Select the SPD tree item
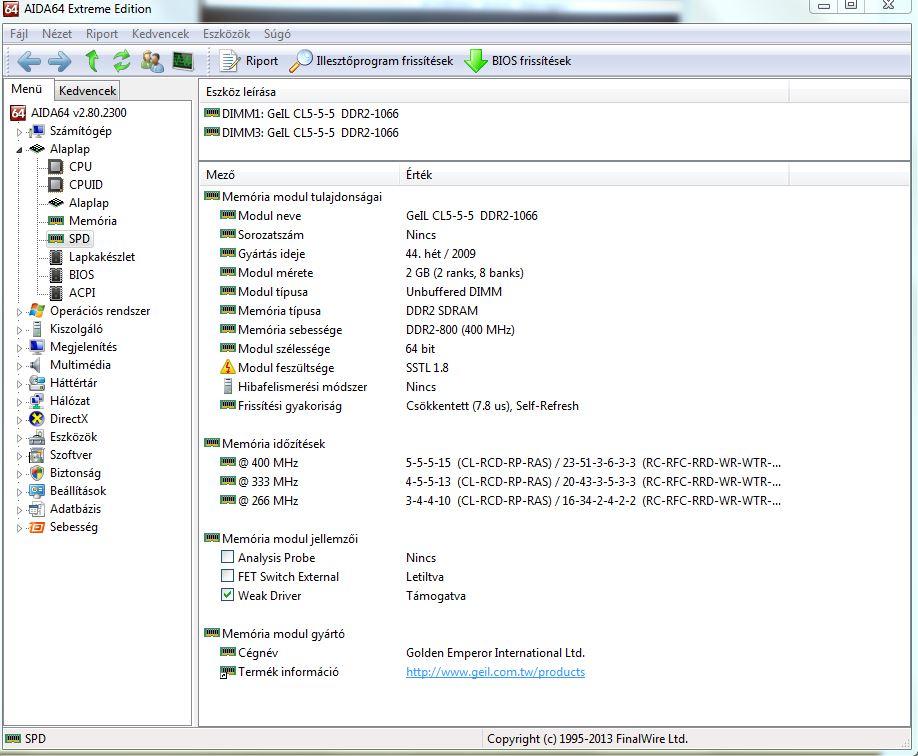 [x=79, y=239]
